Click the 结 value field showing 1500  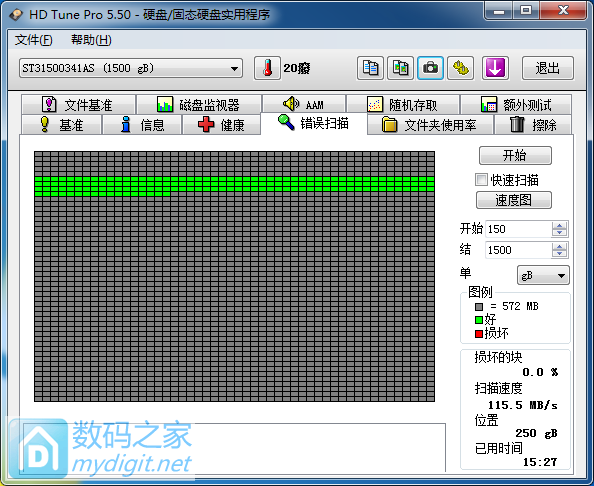coord(518,250)
